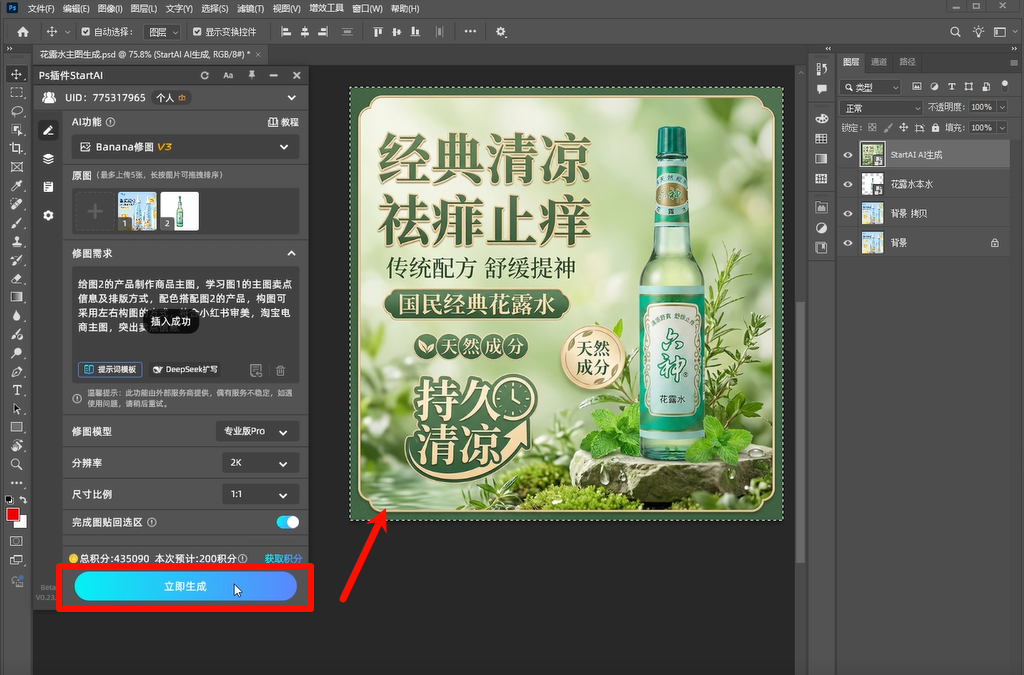Select the Move tool in the toolbar
The width and height of the screenshot is (1024, 675).
pos(14,73)
